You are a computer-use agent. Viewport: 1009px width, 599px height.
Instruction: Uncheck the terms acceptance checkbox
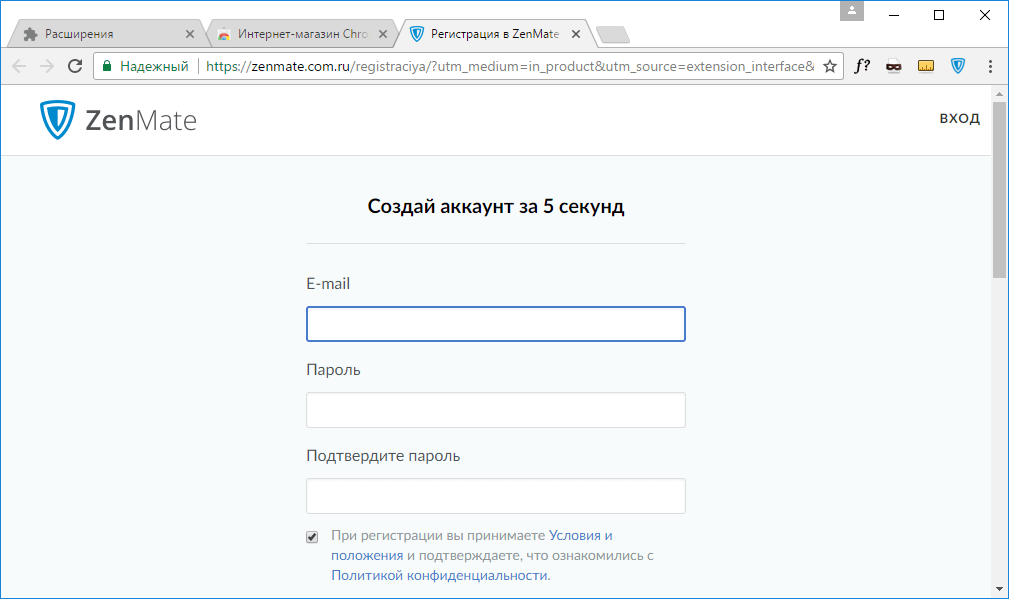312,537
